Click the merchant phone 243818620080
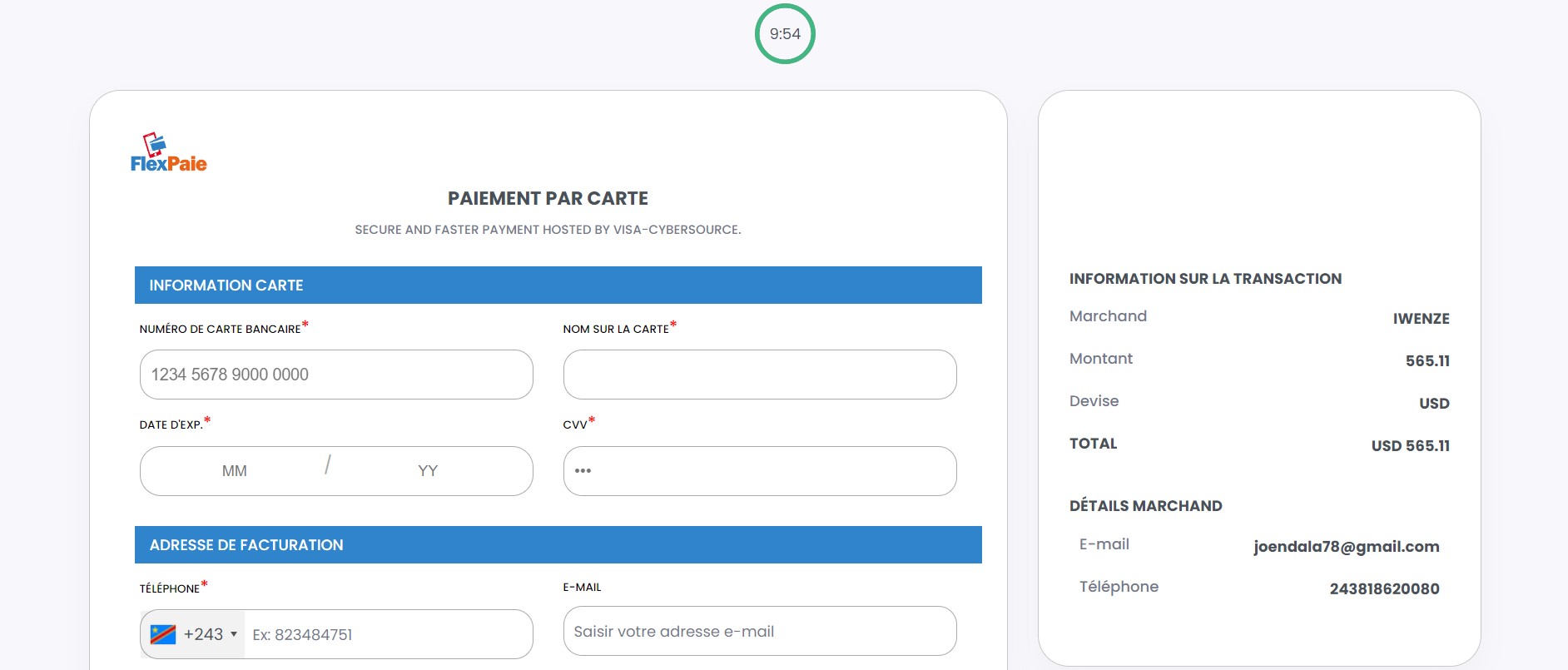Screen dimensions: 1568x670 tap(1384, 589)
